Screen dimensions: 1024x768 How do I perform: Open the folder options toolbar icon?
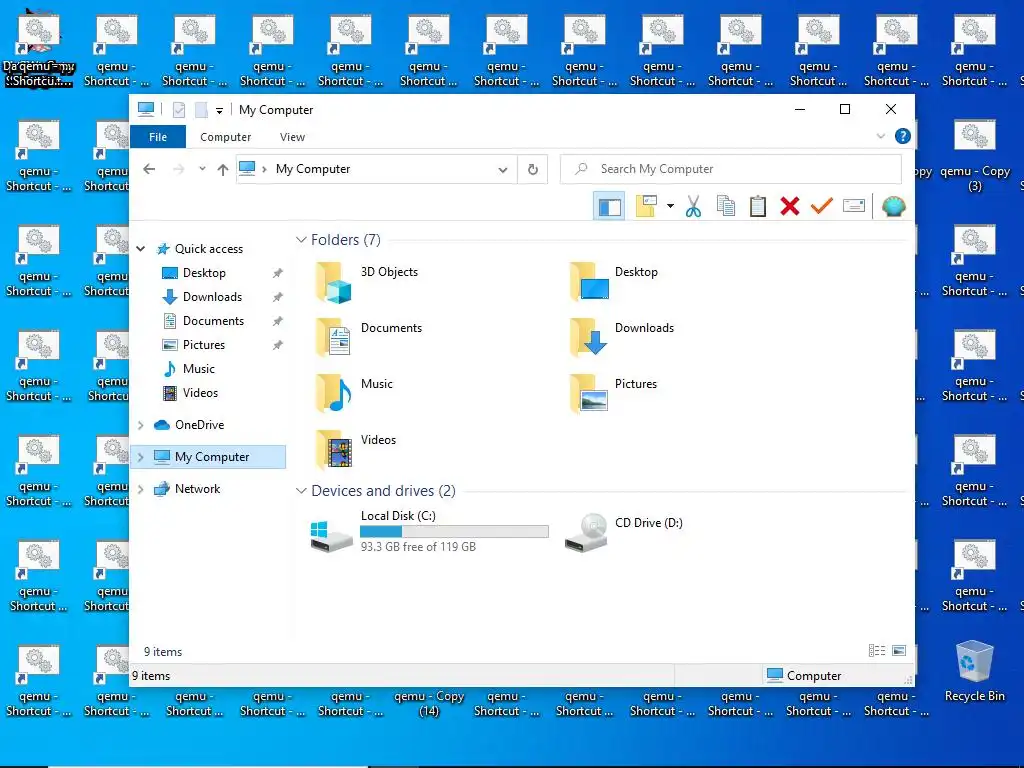tap(647, 206)
